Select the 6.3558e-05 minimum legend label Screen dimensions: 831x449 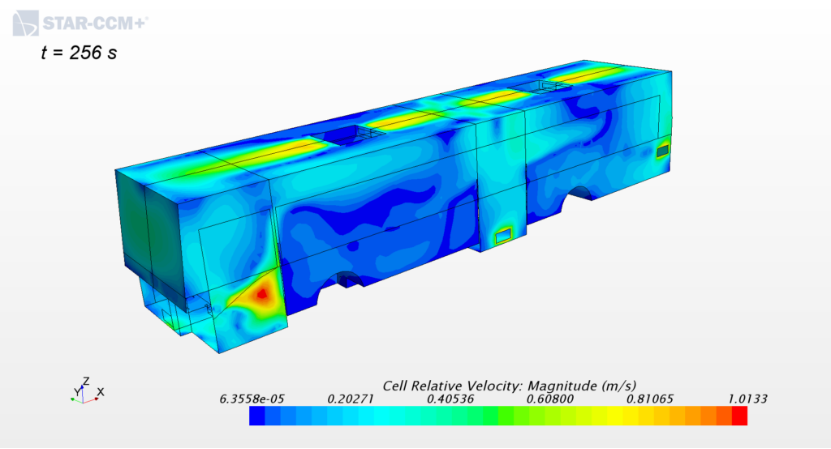(251, 399)
